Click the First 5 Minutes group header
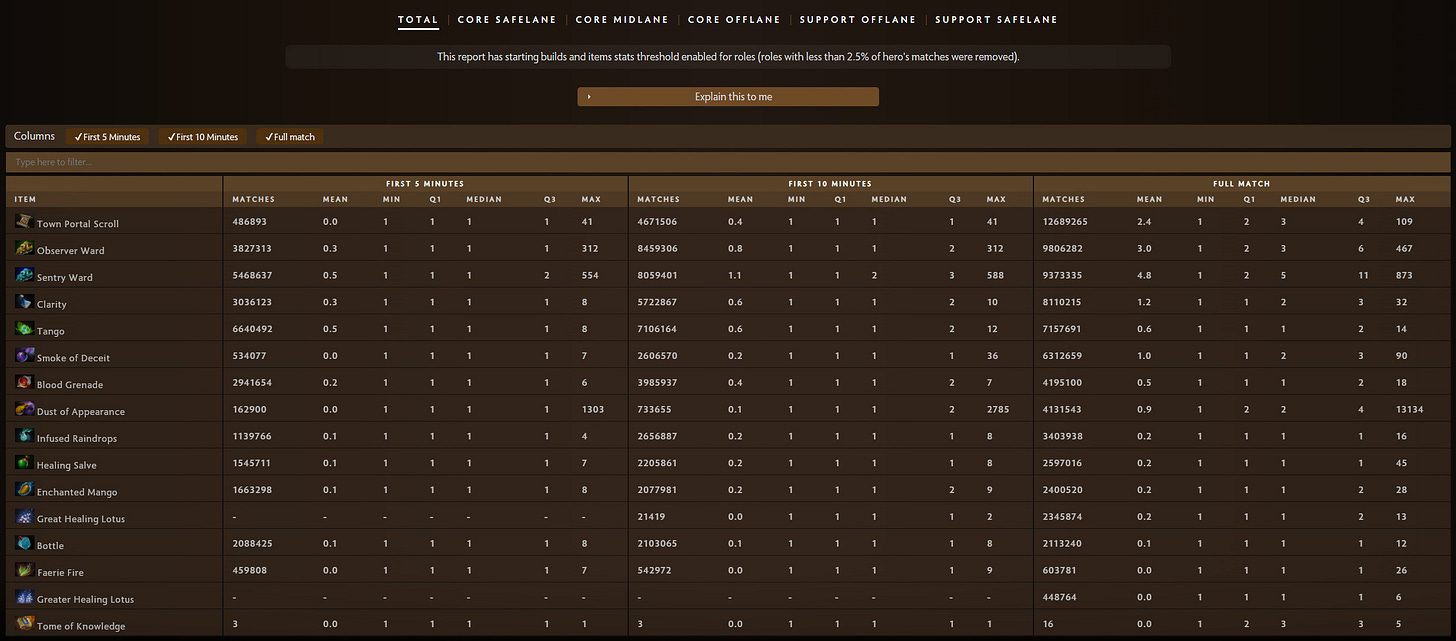The width and height of the screenshot is (1456, 641). [x=425, y=184]
